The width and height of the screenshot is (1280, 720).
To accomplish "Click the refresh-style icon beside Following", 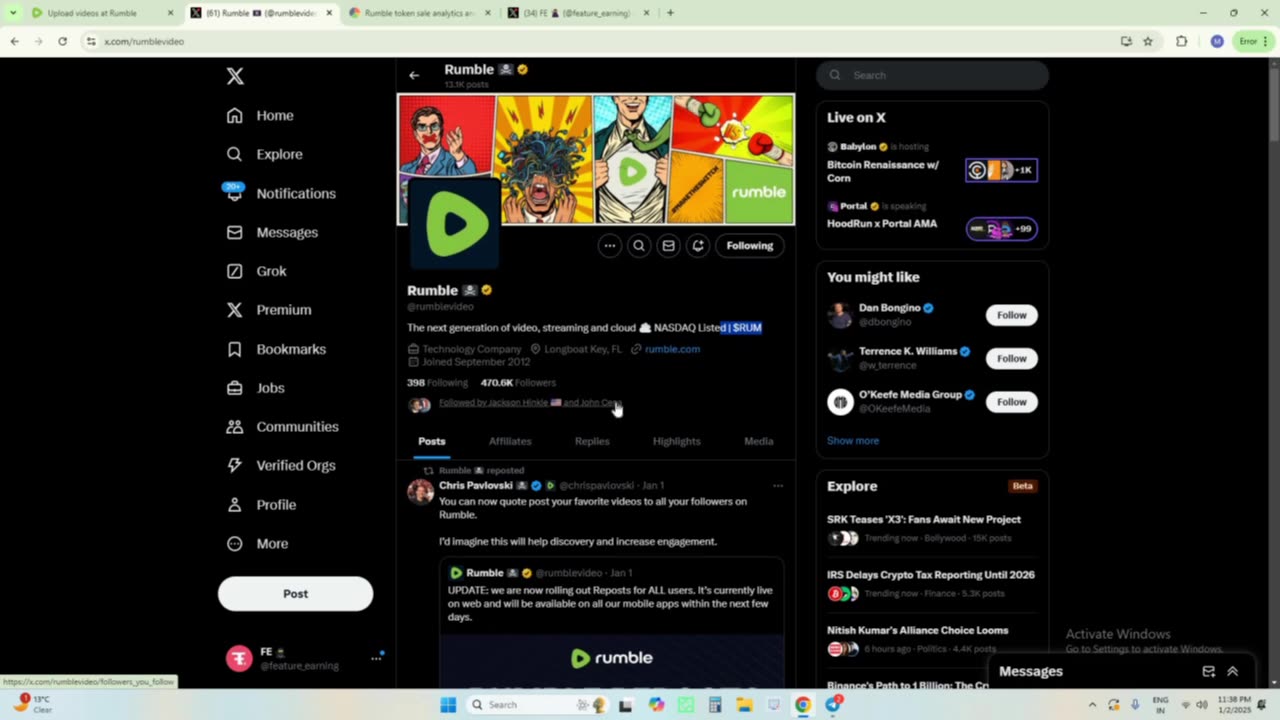I will (698, 246).
